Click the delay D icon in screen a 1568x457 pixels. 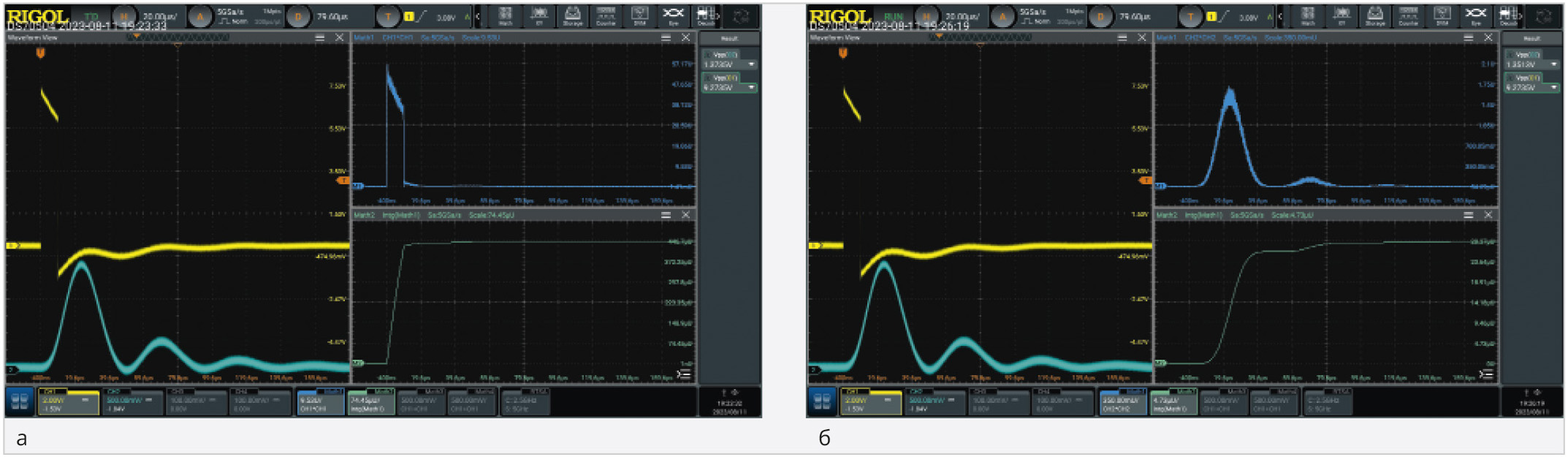click(x=298, y=16)
